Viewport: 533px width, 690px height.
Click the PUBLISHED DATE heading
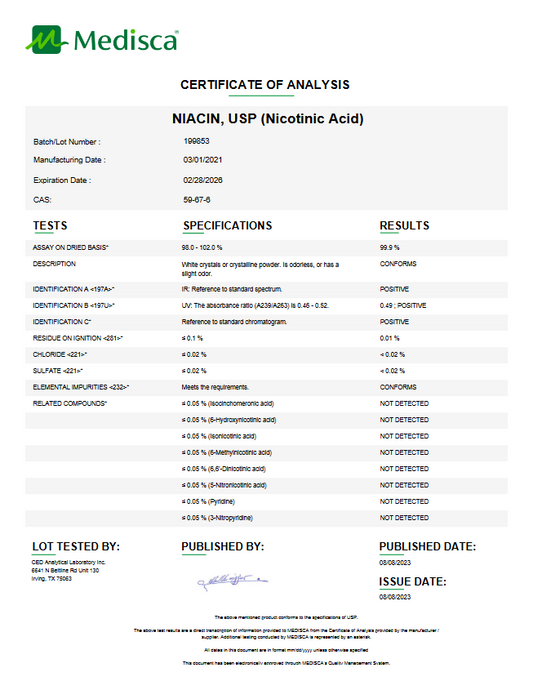(427, 546)
